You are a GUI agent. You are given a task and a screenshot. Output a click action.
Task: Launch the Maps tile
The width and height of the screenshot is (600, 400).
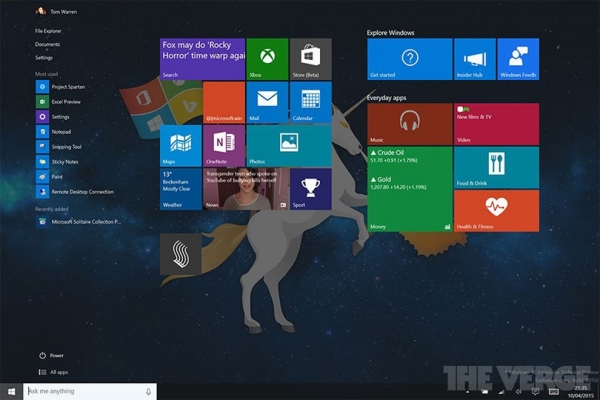(x=181, y=145)
